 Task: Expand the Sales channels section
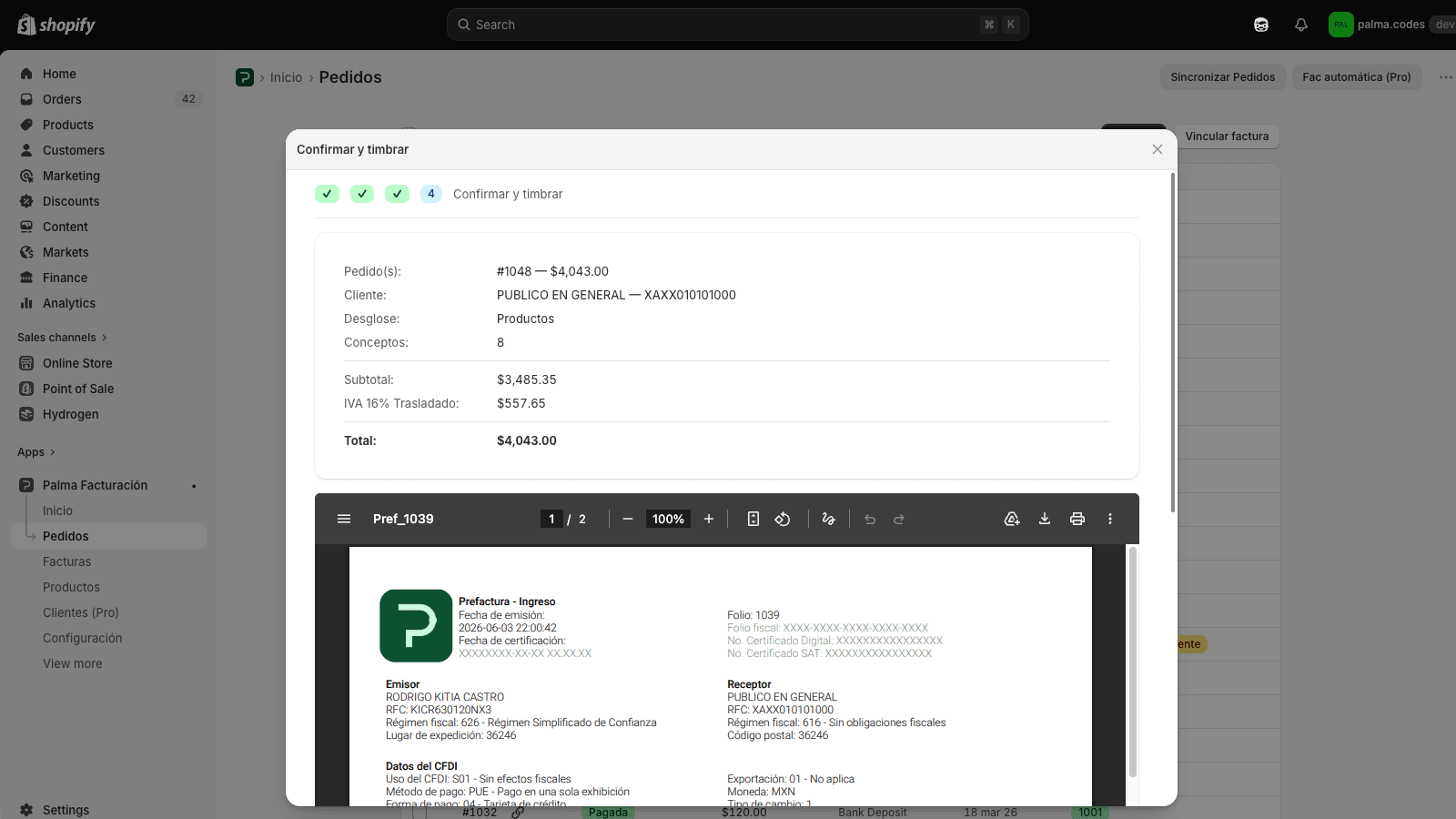click(x=62, y=338)
